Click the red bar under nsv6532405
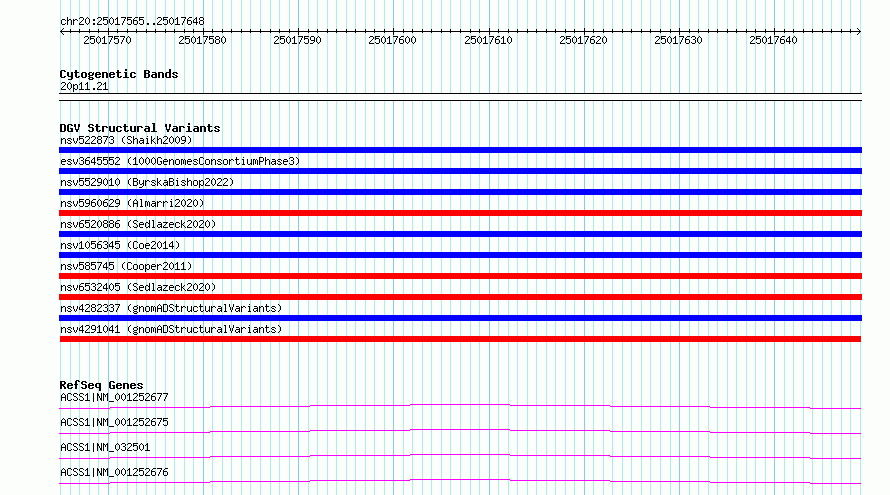Viewport: 890px width, 495px height. pyautogui.click(x=460, y=297)
